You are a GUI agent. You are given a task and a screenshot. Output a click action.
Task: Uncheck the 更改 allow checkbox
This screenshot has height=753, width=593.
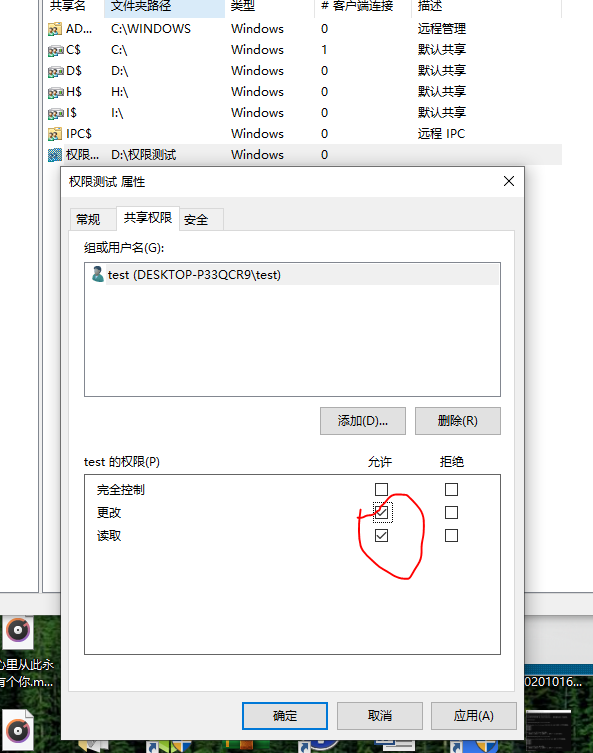tap(381, 512)
